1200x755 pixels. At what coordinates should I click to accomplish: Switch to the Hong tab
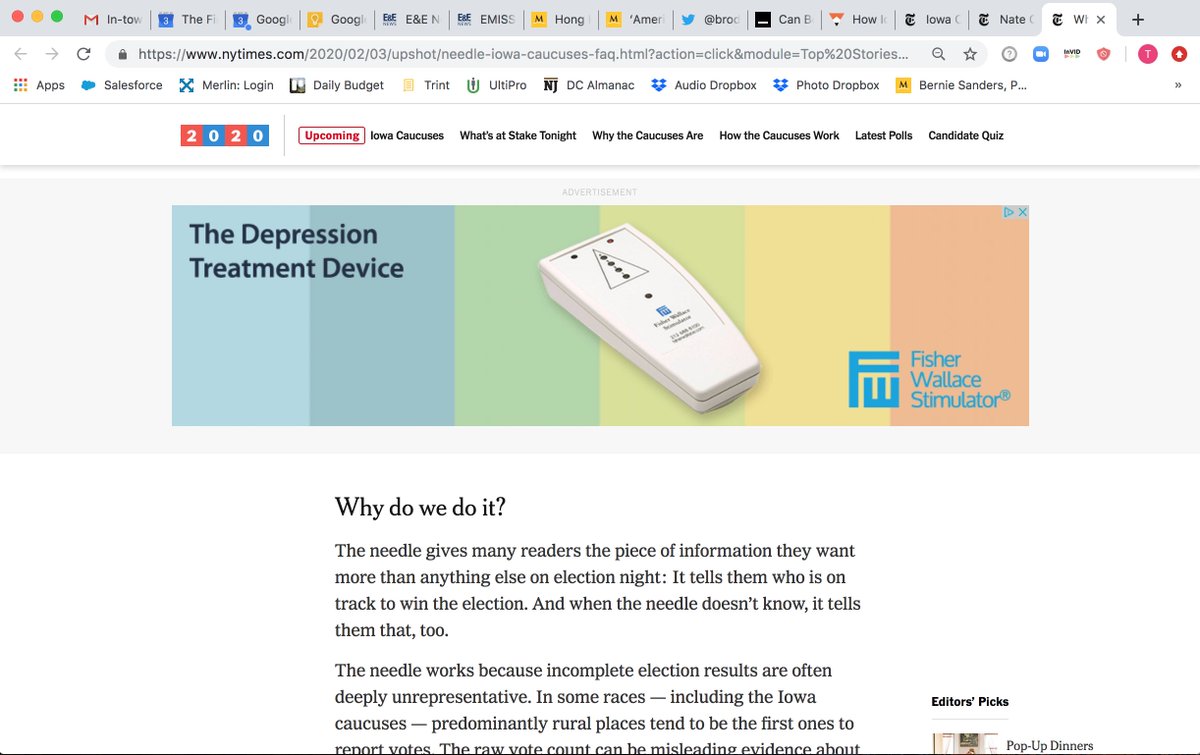pos(559,19)
